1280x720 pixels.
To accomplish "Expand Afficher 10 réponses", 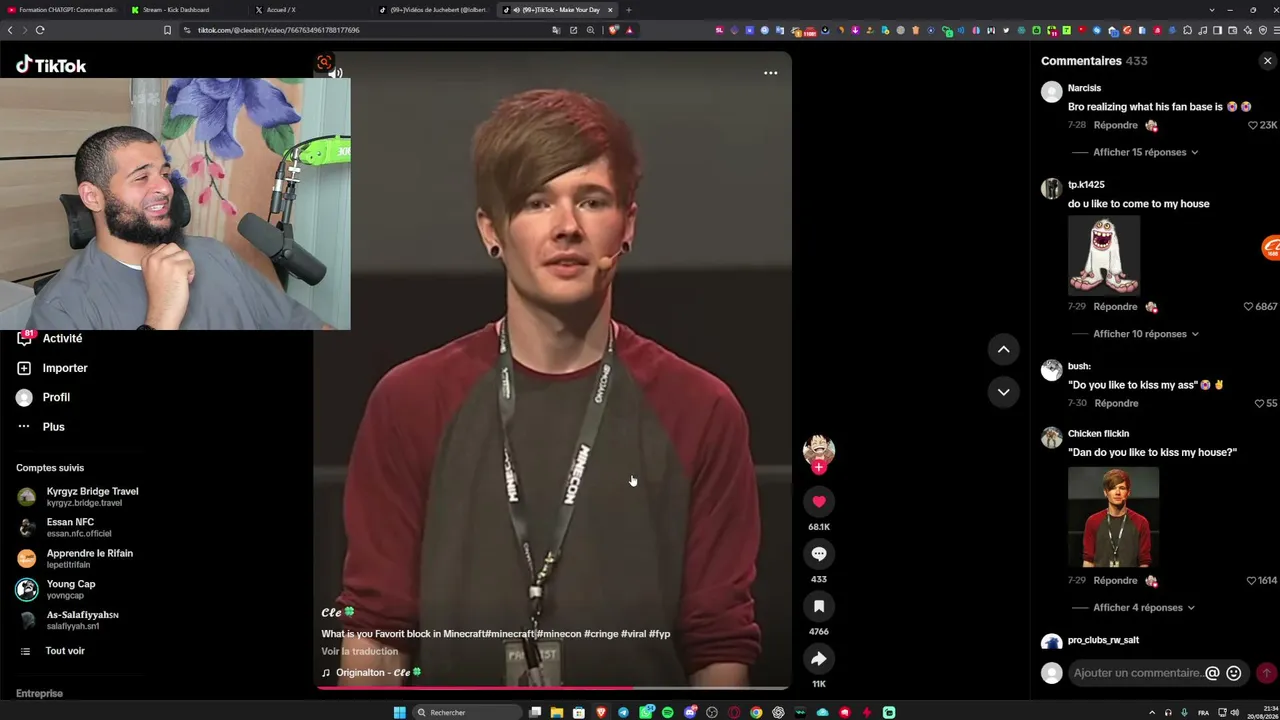I will [1146, 334].
